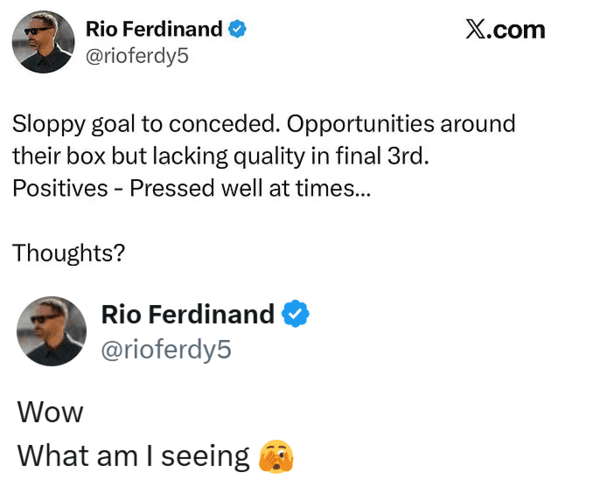Screen dimensions: 600x500
Task: Click the word "Wow" in lower tweet
Action: (x=50, y=412)
